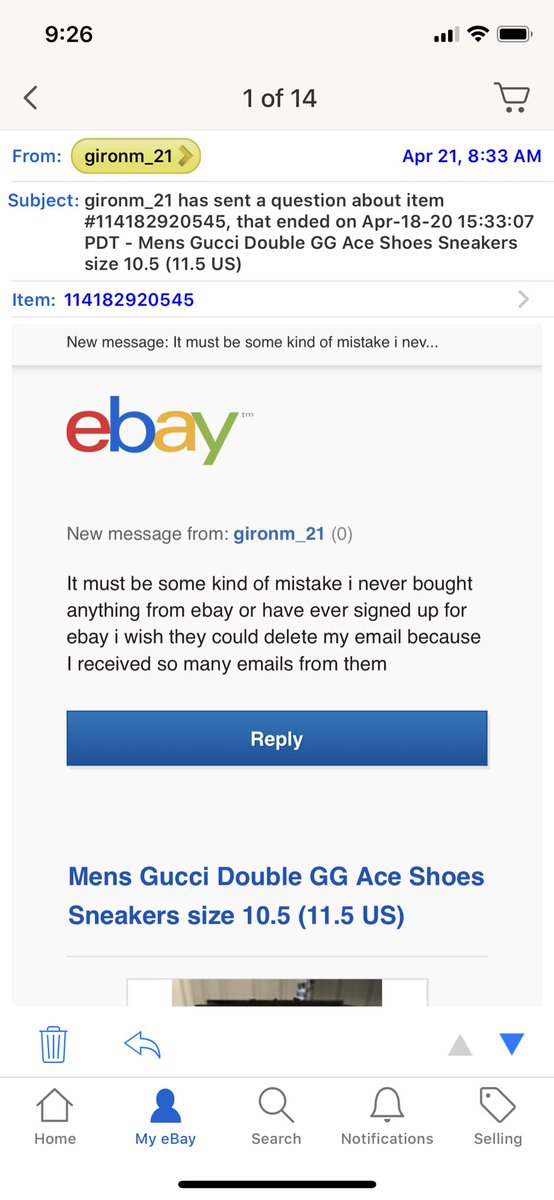The image size is (554, 1200).
Task: Open the My eBay tab
Action: pos(165,1116)
